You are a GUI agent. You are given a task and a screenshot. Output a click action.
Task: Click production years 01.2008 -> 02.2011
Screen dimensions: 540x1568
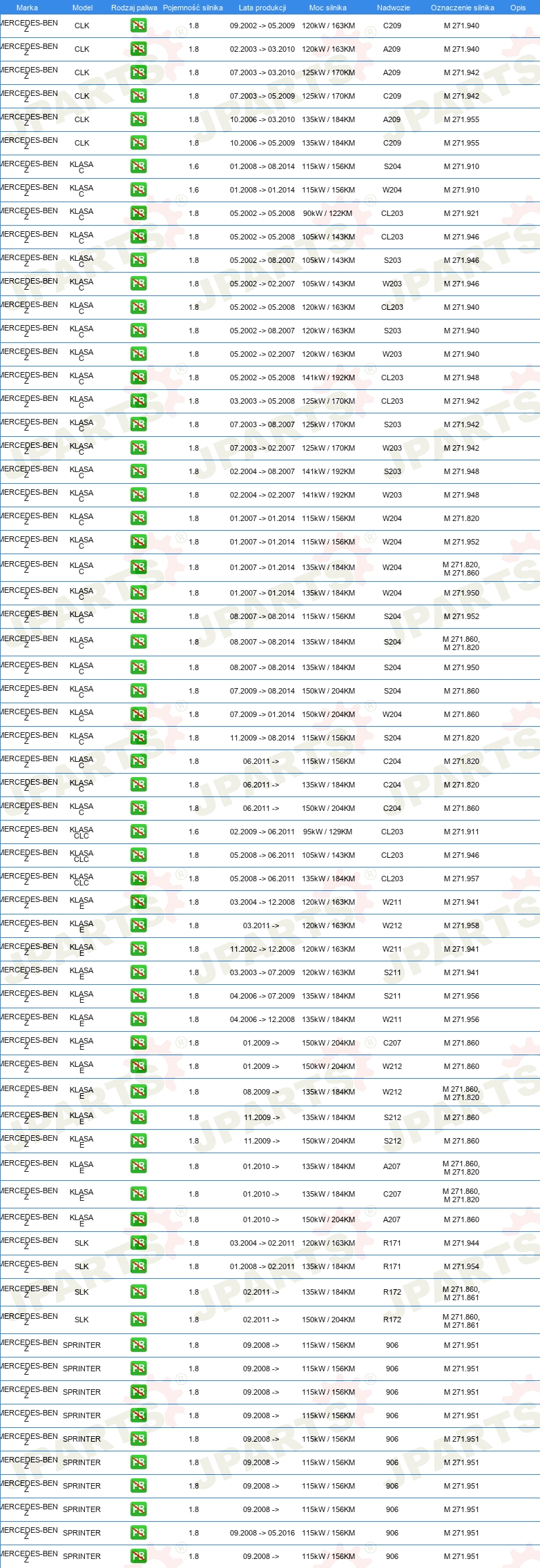(x=262, y=1266)
